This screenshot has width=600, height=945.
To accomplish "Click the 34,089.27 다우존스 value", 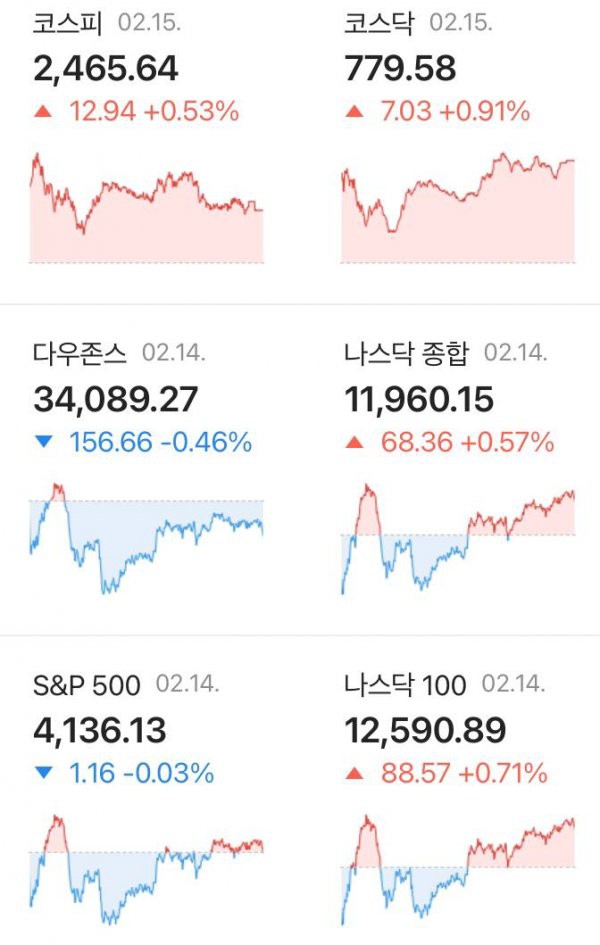I will 115,400.
